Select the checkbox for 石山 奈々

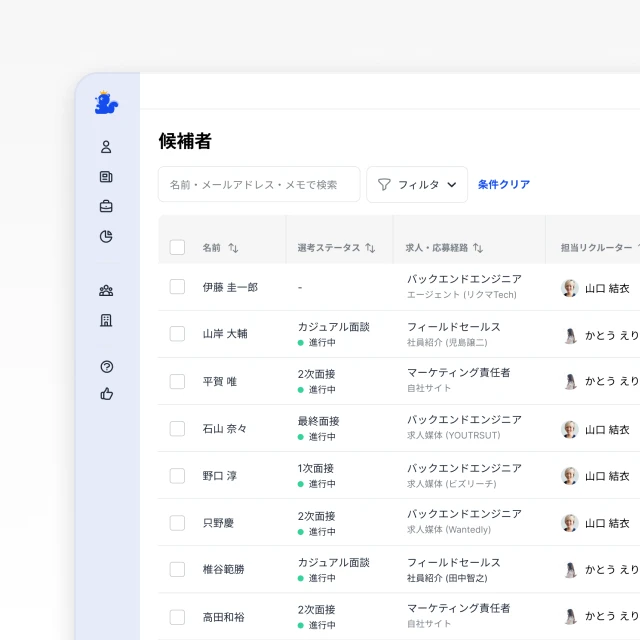point(177,429)
